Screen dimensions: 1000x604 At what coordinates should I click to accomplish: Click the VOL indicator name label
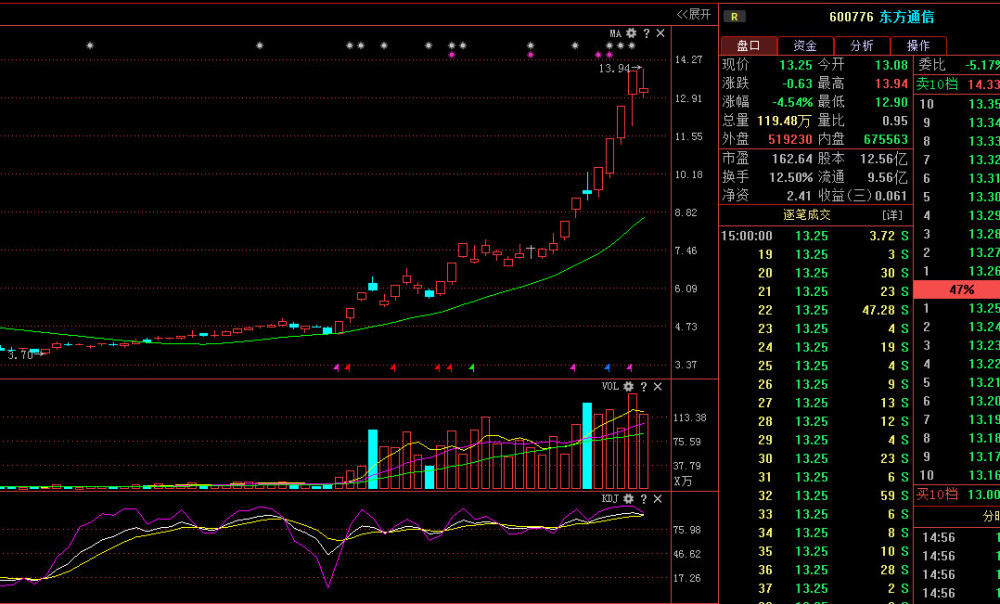tap(609, 386)
